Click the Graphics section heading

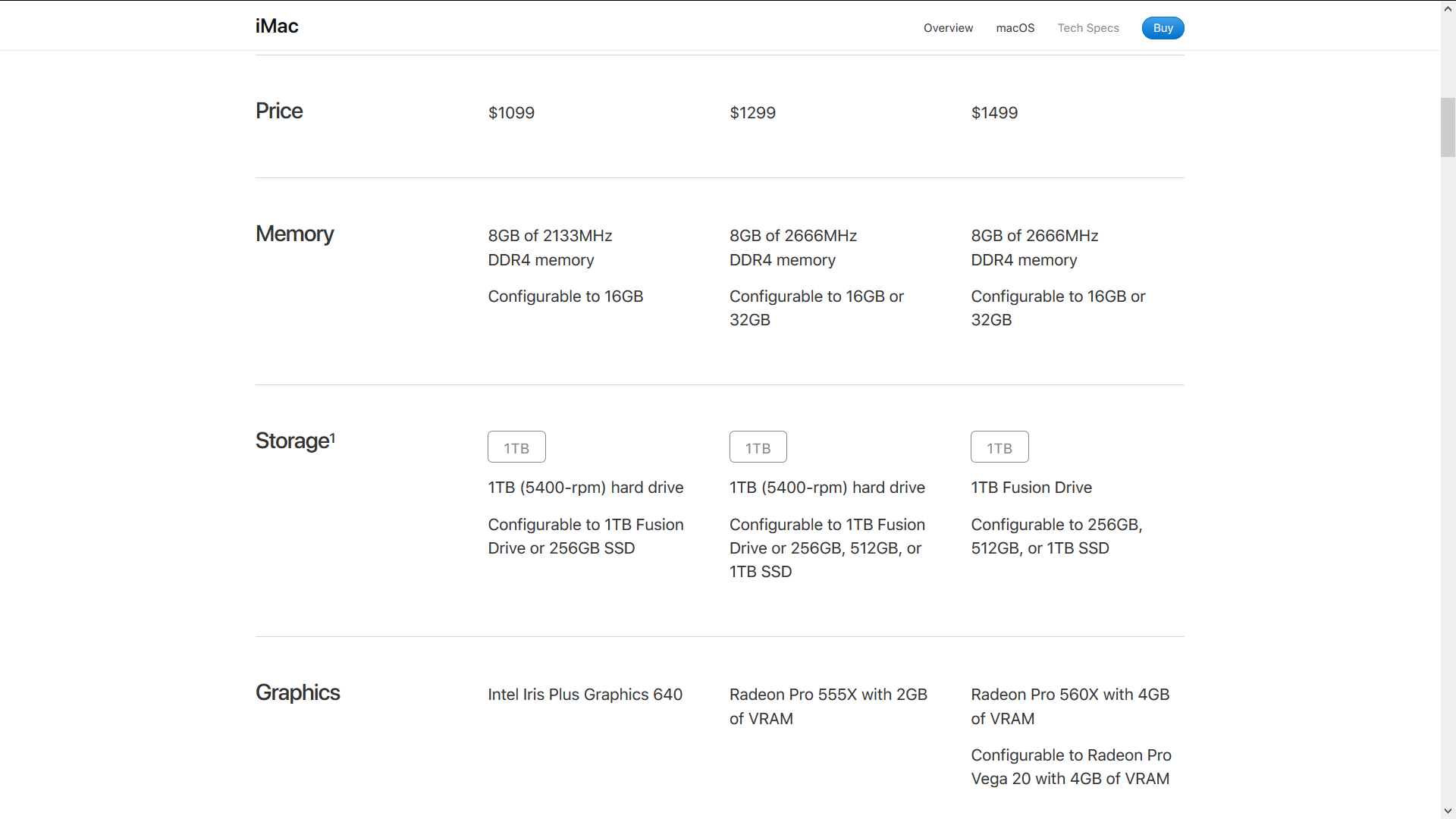[x=297, y=692]
